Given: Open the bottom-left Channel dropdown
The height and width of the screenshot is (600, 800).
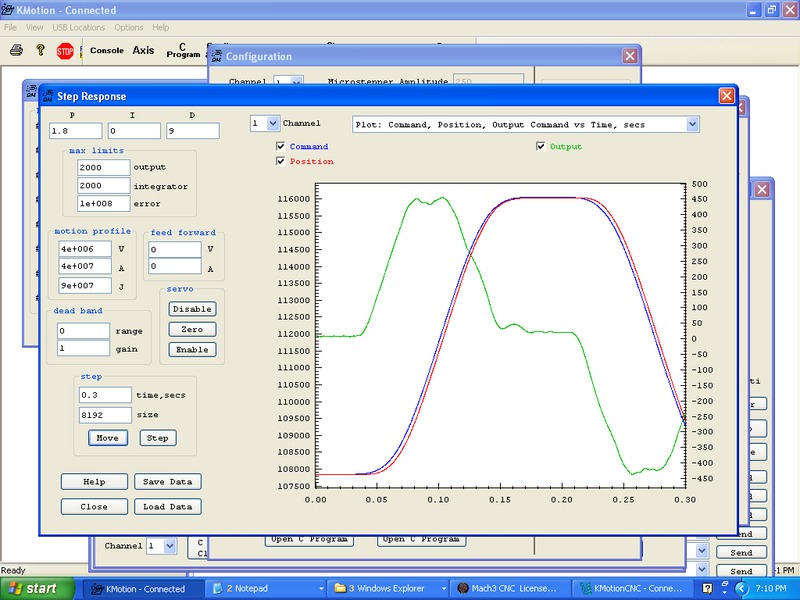Looking at the screenshot, I should (x=169, y=546).
